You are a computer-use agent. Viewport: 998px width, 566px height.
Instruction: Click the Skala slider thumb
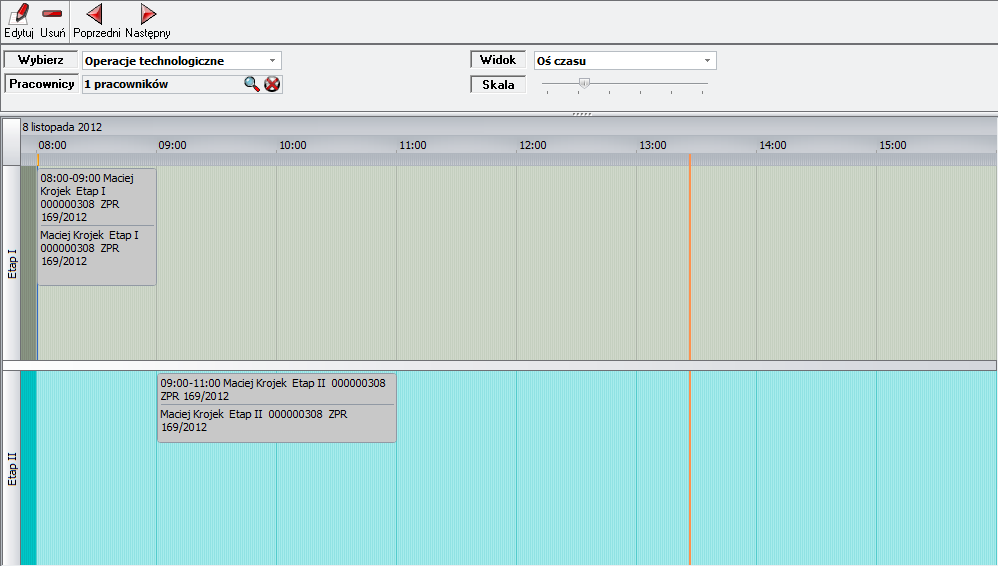pyautogui.click(x=584, y=83)
